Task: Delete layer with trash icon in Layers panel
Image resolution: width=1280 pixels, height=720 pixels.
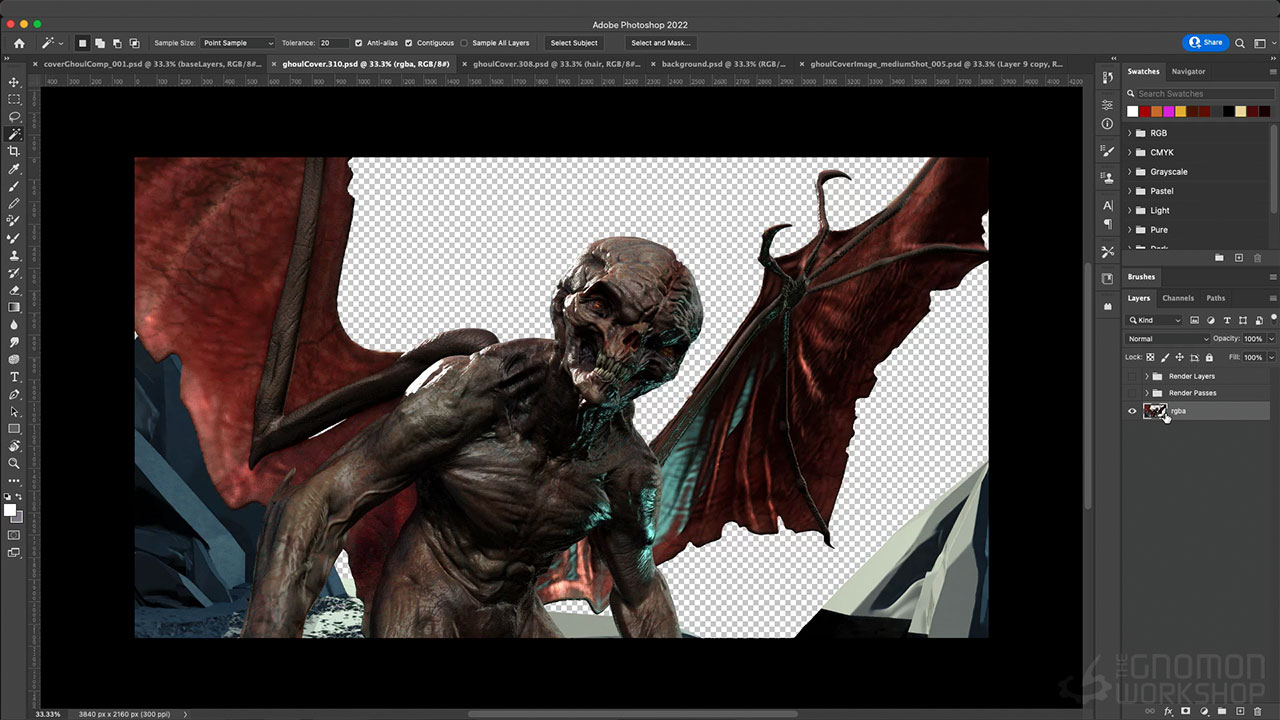Action: pos(1257,711)
